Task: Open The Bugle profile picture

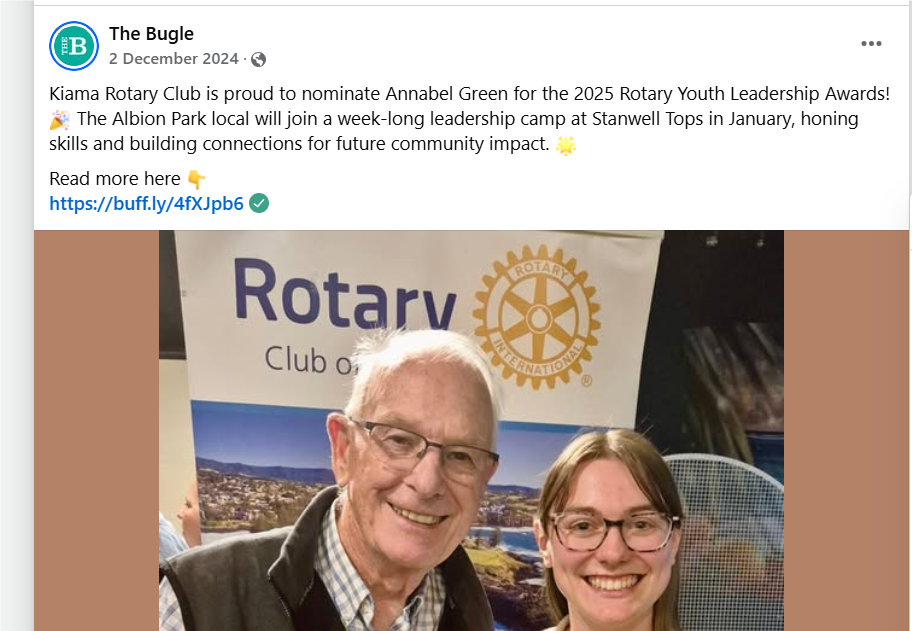Action: 74,46
